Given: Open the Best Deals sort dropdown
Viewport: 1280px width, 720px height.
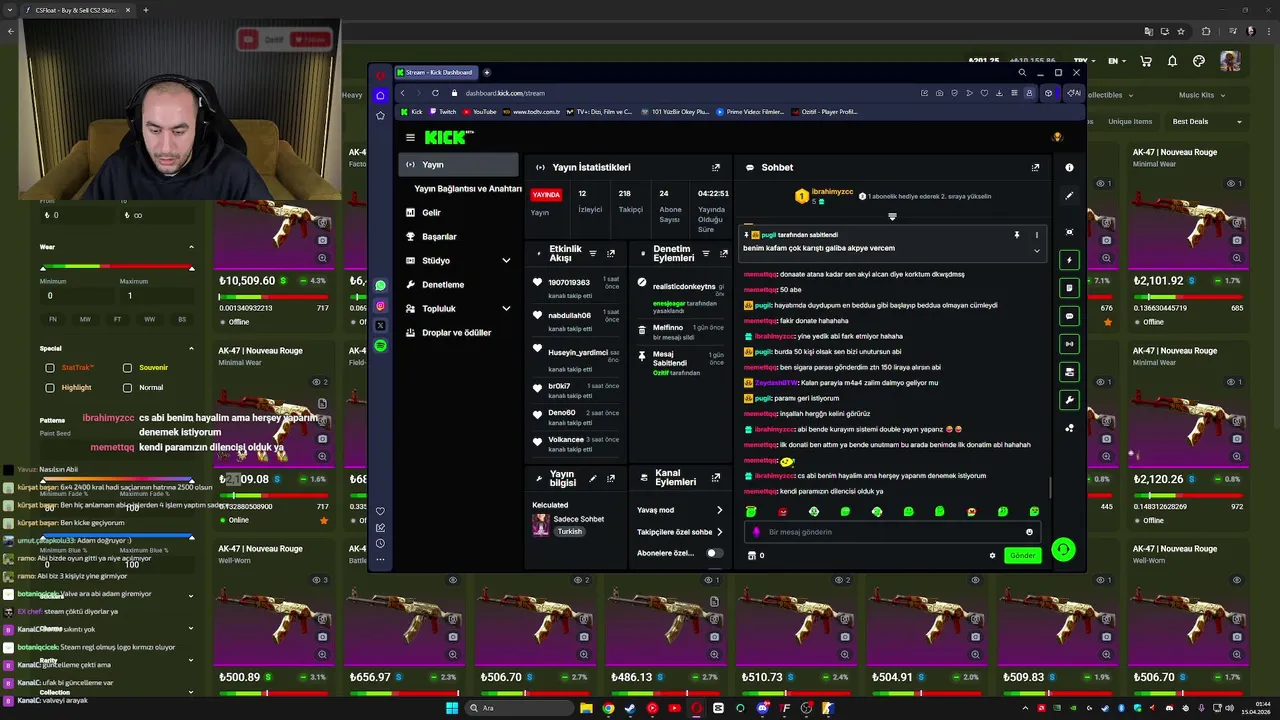Looking at the screenshot, I should [x=1207, y=122].
